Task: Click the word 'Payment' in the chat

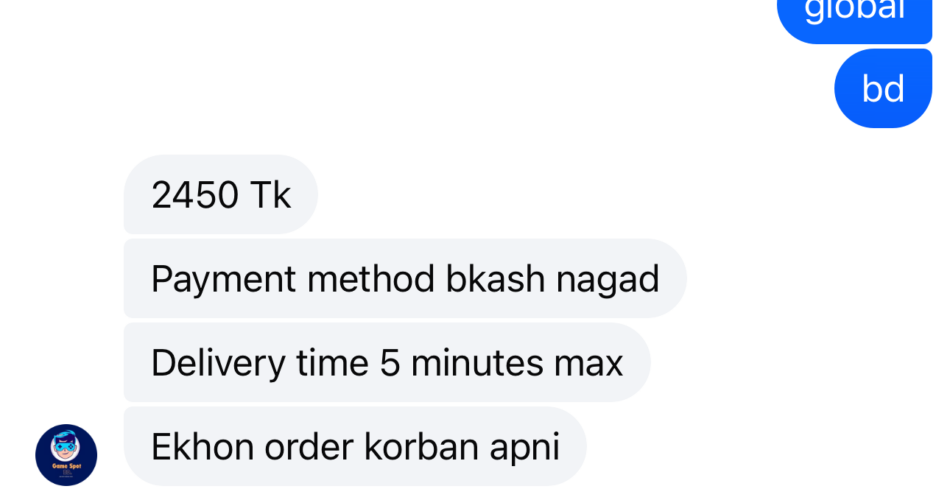Action: coord(224,281)
